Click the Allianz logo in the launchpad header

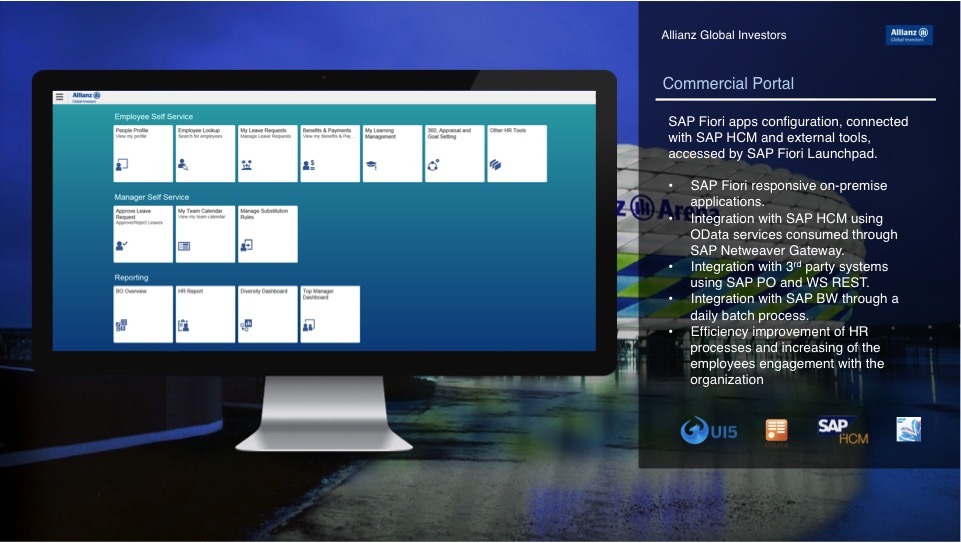point(86,97)
